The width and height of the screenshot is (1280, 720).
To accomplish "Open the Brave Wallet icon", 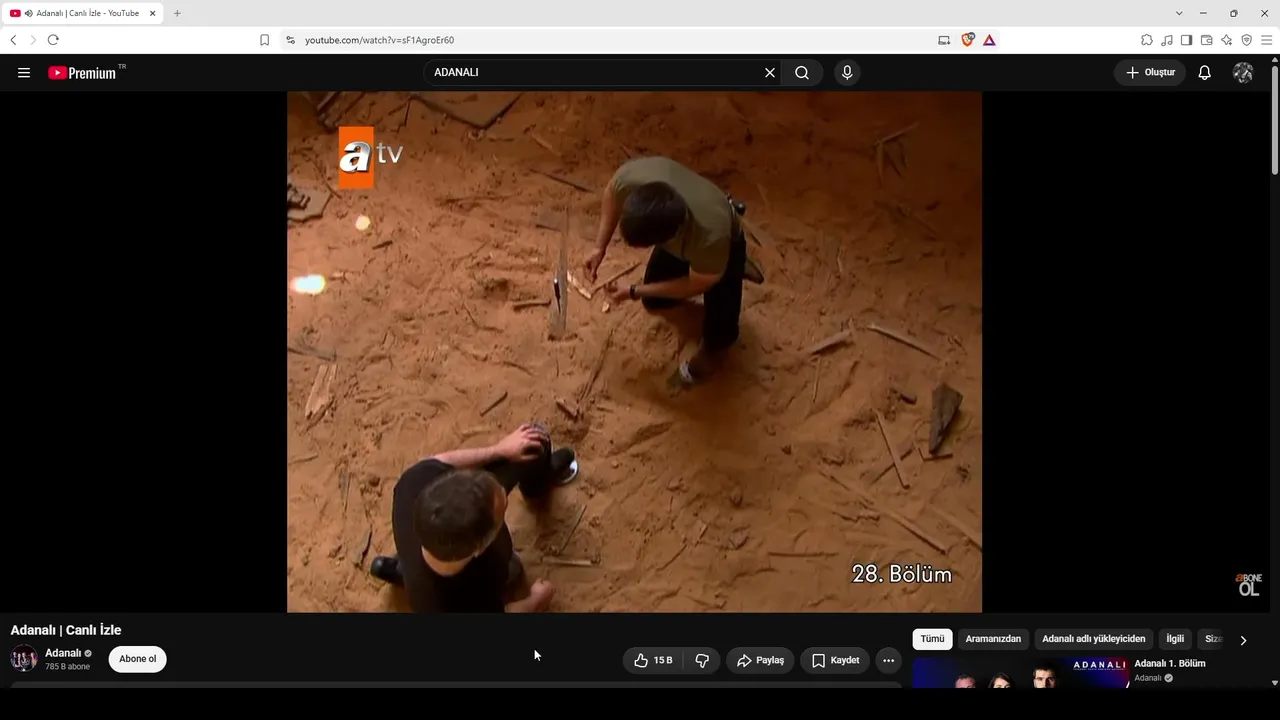I will tap(1206, 40).
